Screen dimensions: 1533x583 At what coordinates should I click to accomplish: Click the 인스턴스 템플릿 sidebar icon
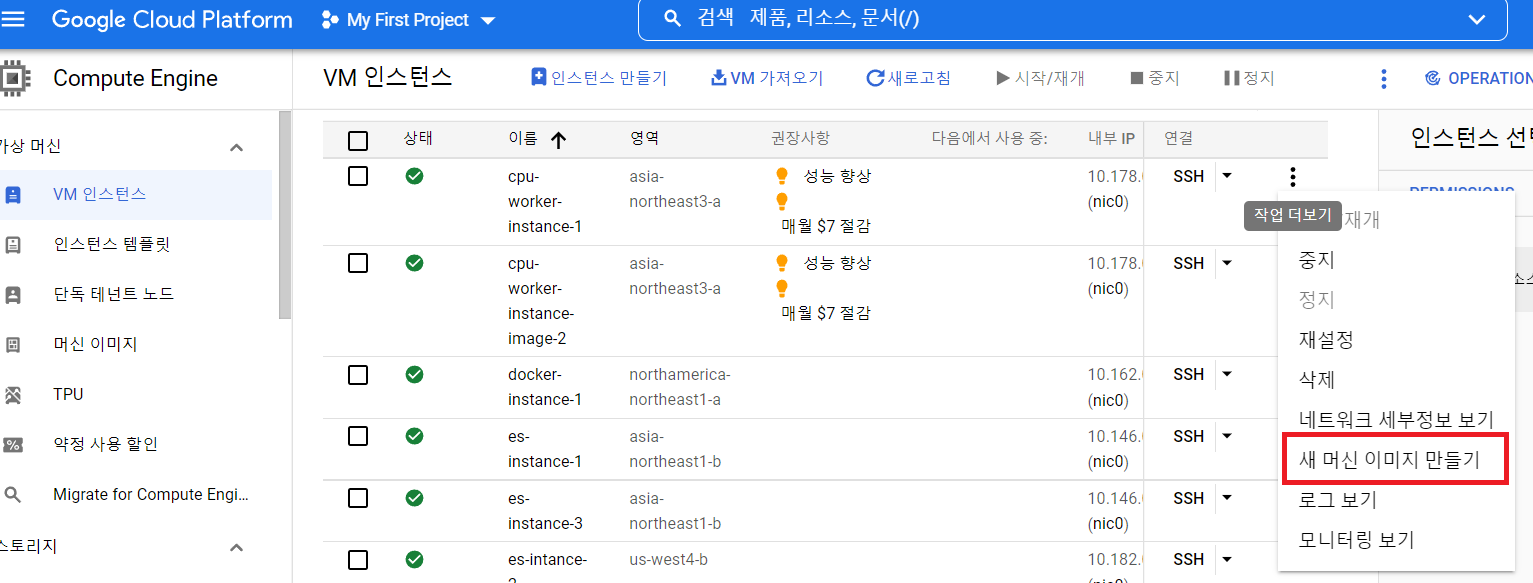coord(13,244)
